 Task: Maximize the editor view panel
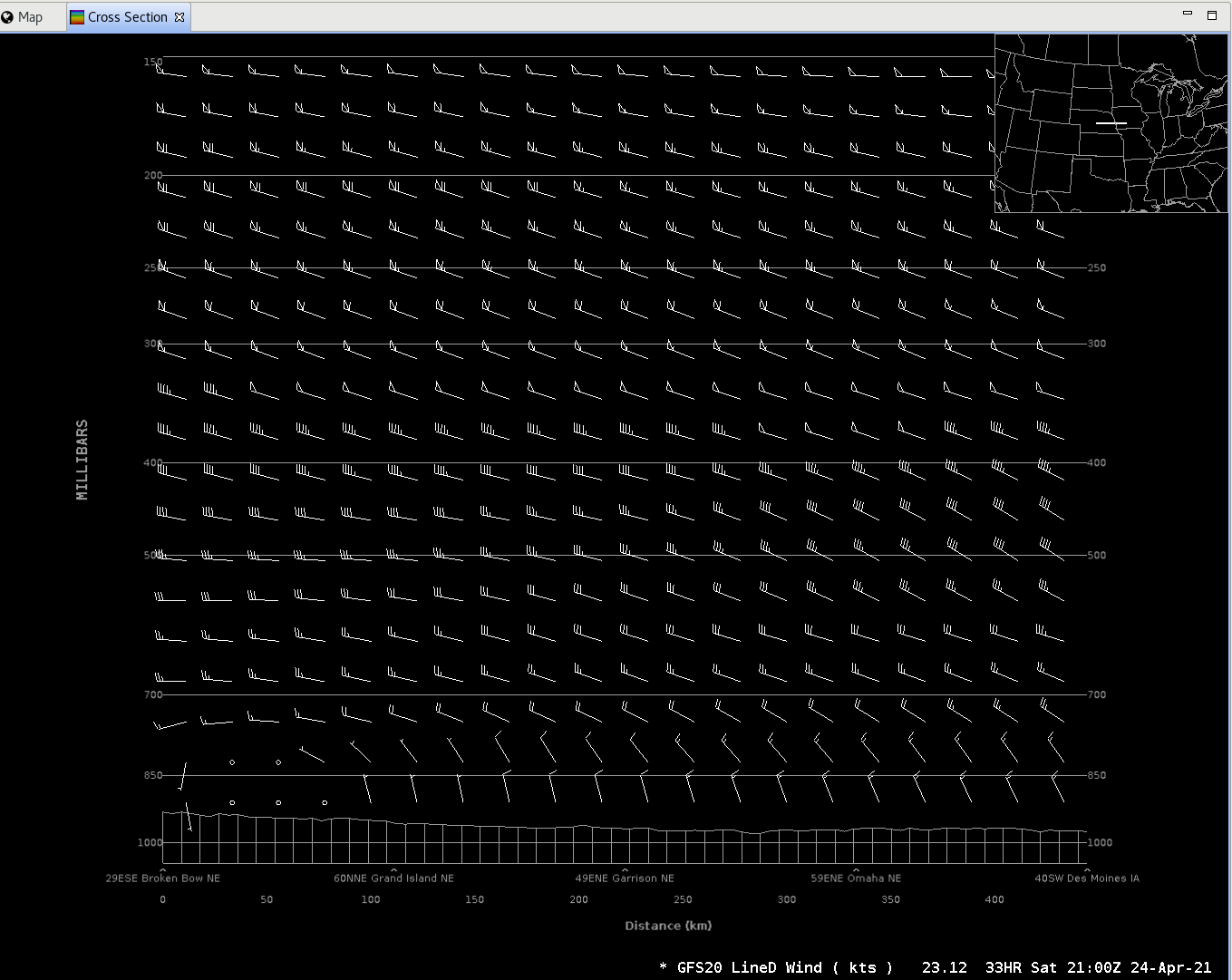tap(1211, 15)
